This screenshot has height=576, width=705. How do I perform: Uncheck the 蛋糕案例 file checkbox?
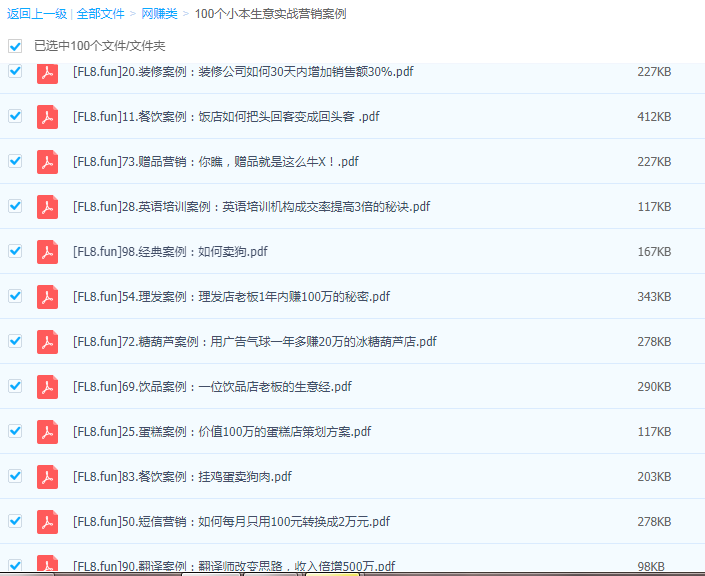pos(15,431)
